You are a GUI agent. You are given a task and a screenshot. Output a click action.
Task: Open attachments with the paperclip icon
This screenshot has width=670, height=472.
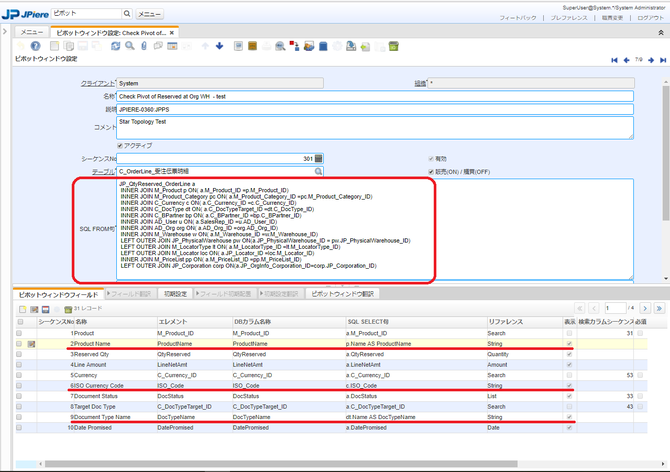tap(144, 46)
